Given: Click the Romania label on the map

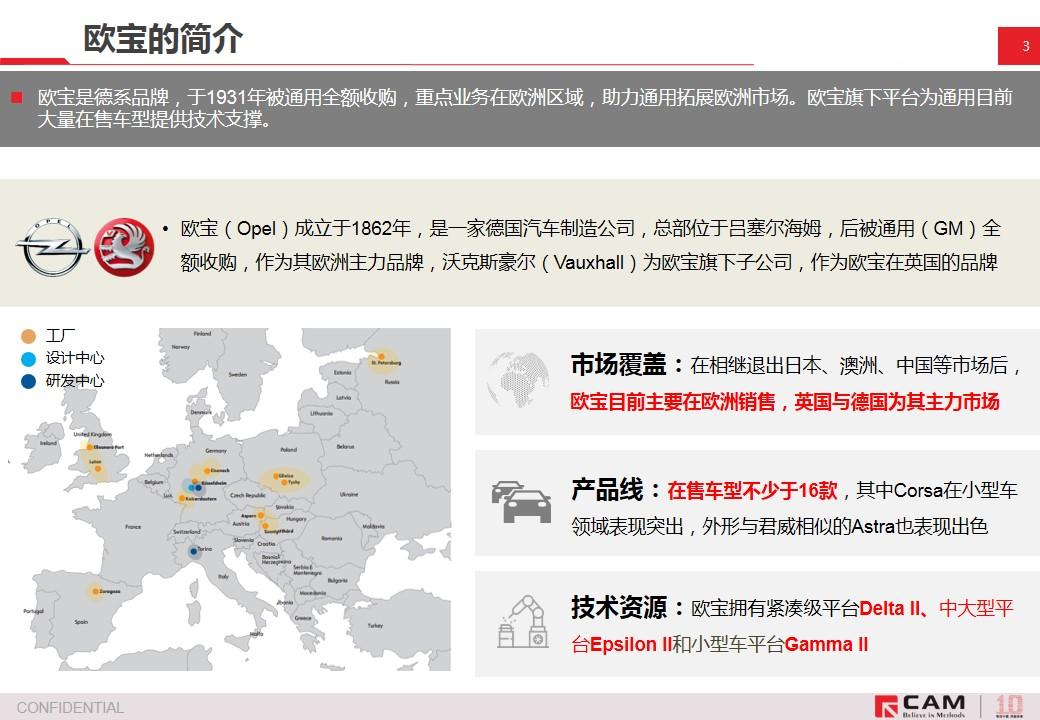Looking at the screenshot, I should (x=332, y=538).
